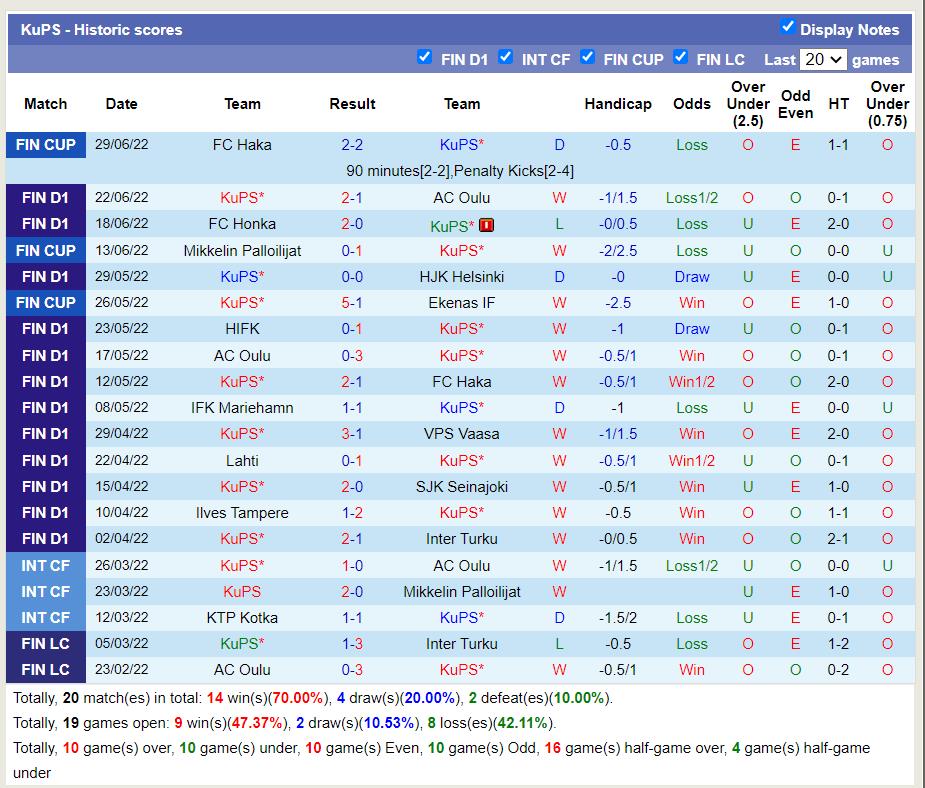Click the KTP Kotka team link

pos(242,618)
